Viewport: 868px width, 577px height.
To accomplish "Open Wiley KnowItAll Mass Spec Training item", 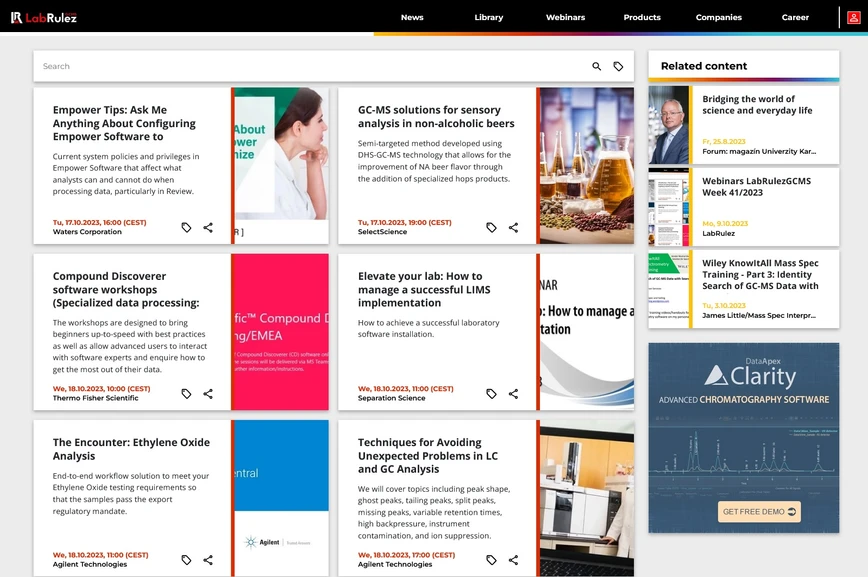I will point(760,274).
